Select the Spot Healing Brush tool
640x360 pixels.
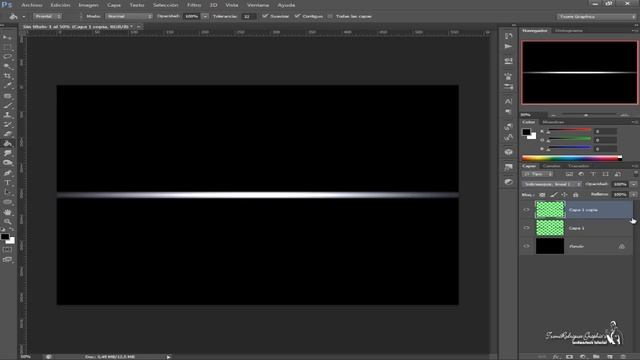(x=7, y=96)
